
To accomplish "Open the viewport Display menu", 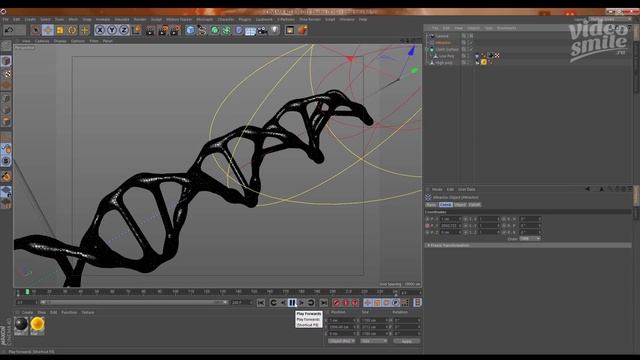I will pyautogui.click(x=60, y=41).
